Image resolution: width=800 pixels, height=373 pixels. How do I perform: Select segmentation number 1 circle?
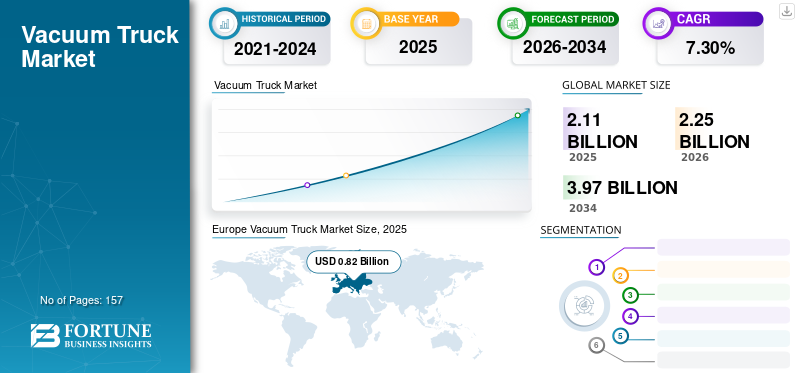(596, 267)
